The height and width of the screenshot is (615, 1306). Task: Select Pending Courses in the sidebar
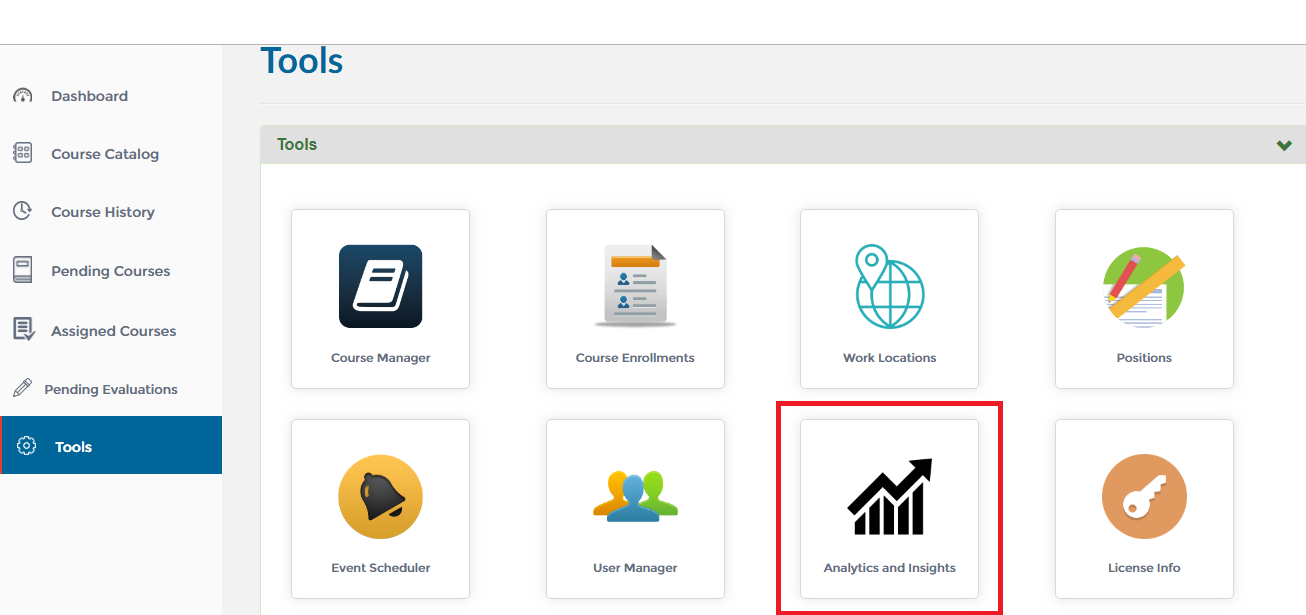[x=110, y=271]
